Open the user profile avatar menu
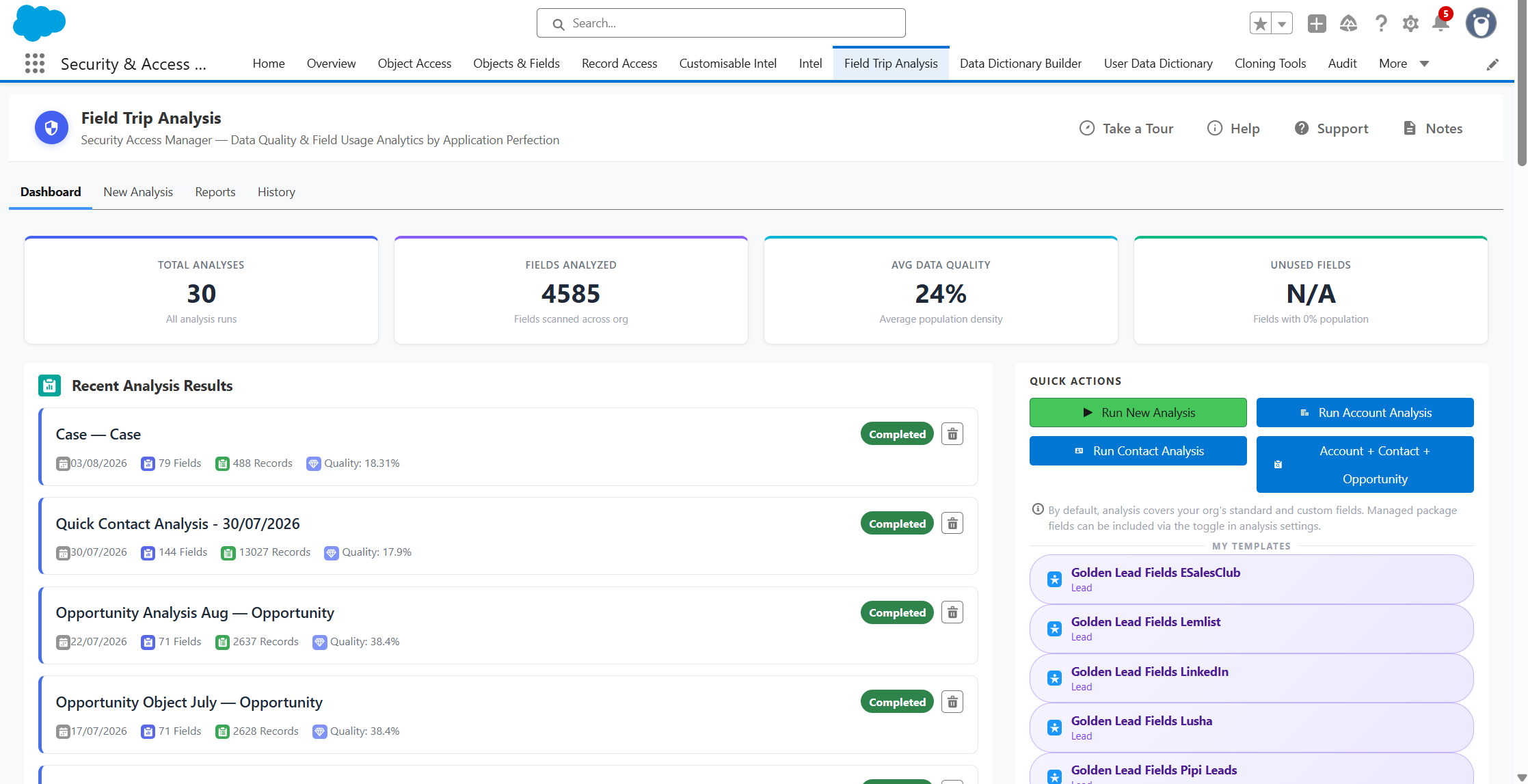 point(1481,24)
